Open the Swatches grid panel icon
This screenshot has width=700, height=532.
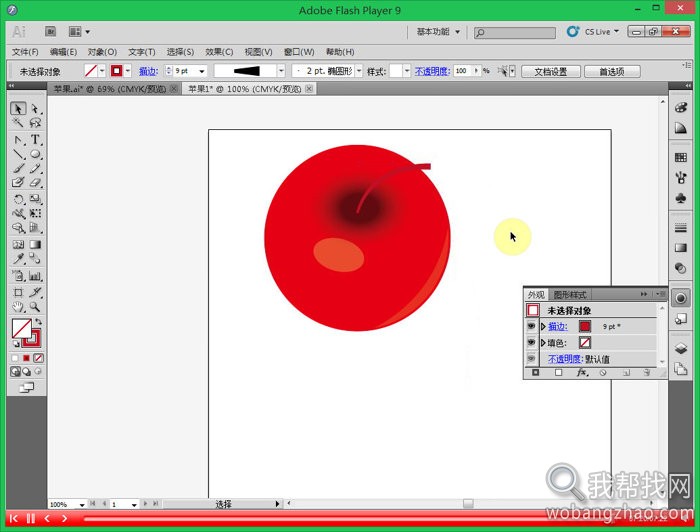click(680, 157)
